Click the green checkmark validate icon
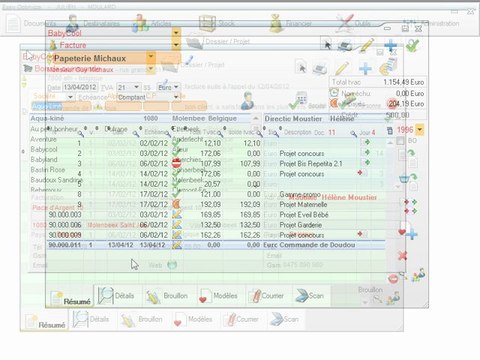Screen dimensions: 480x360 click(413, 45)
